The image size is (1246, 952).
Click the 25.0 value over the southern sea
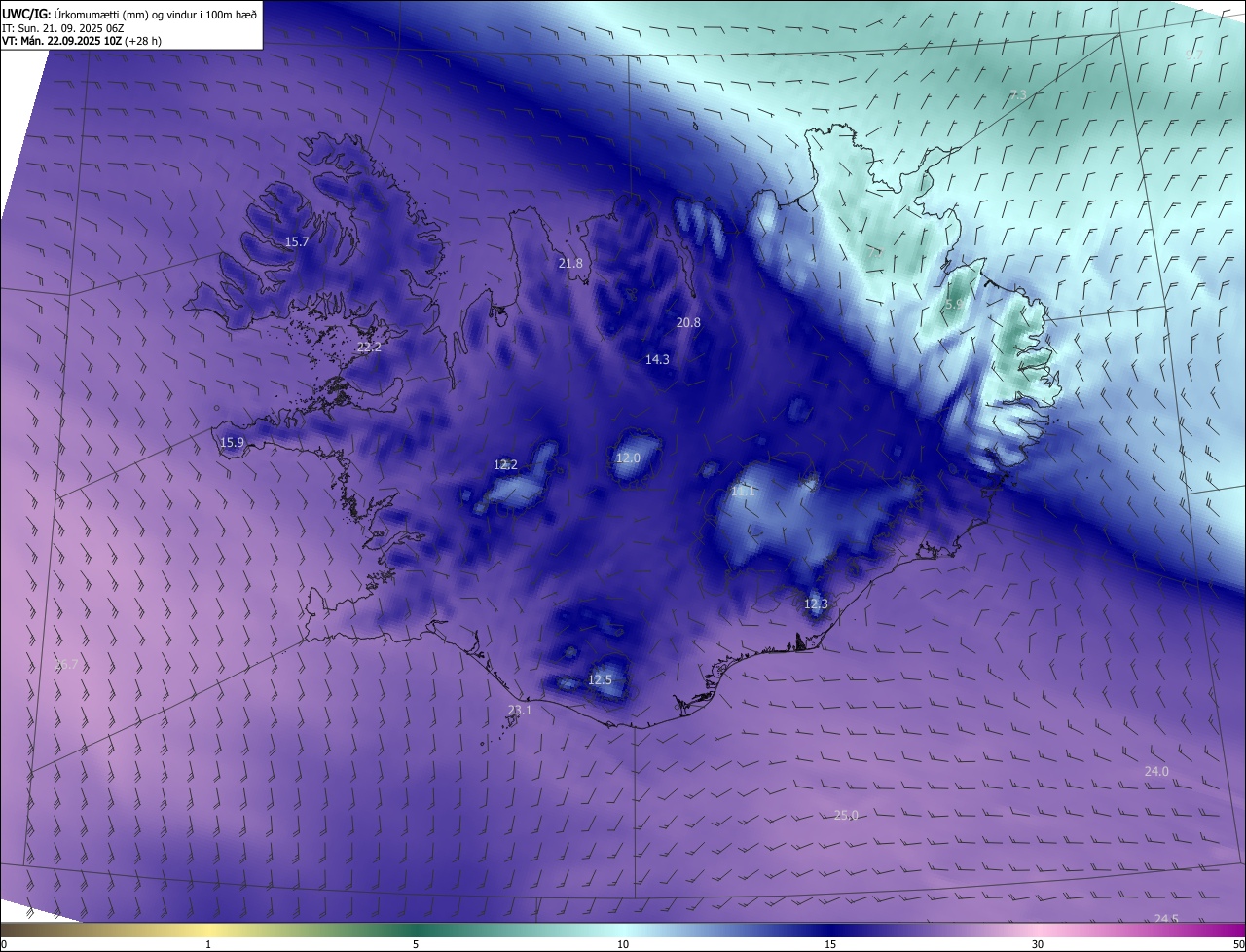click(846, 815)
